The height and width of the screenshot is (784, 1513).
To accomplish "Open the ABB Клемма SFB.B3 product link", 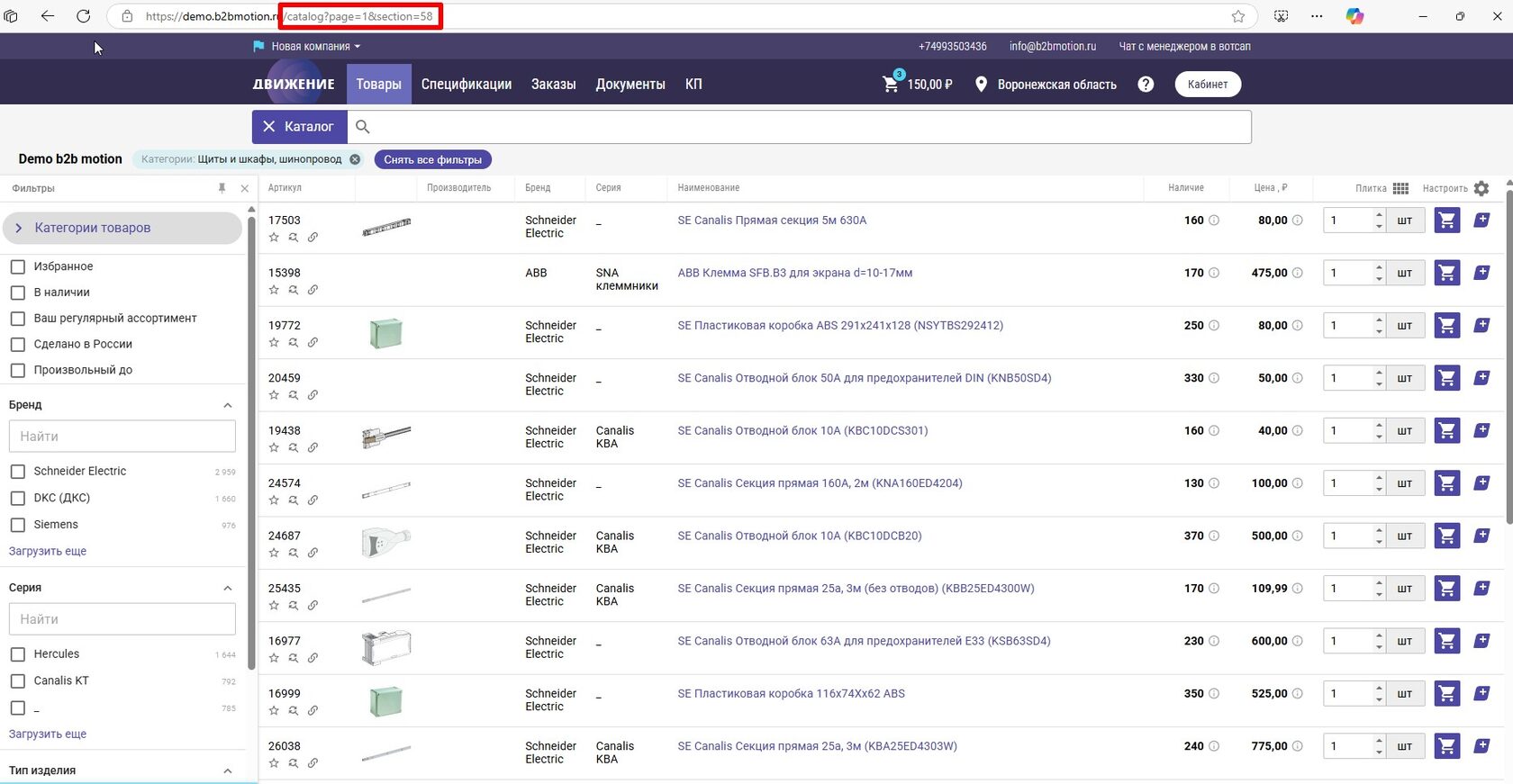I will (795, 273).
